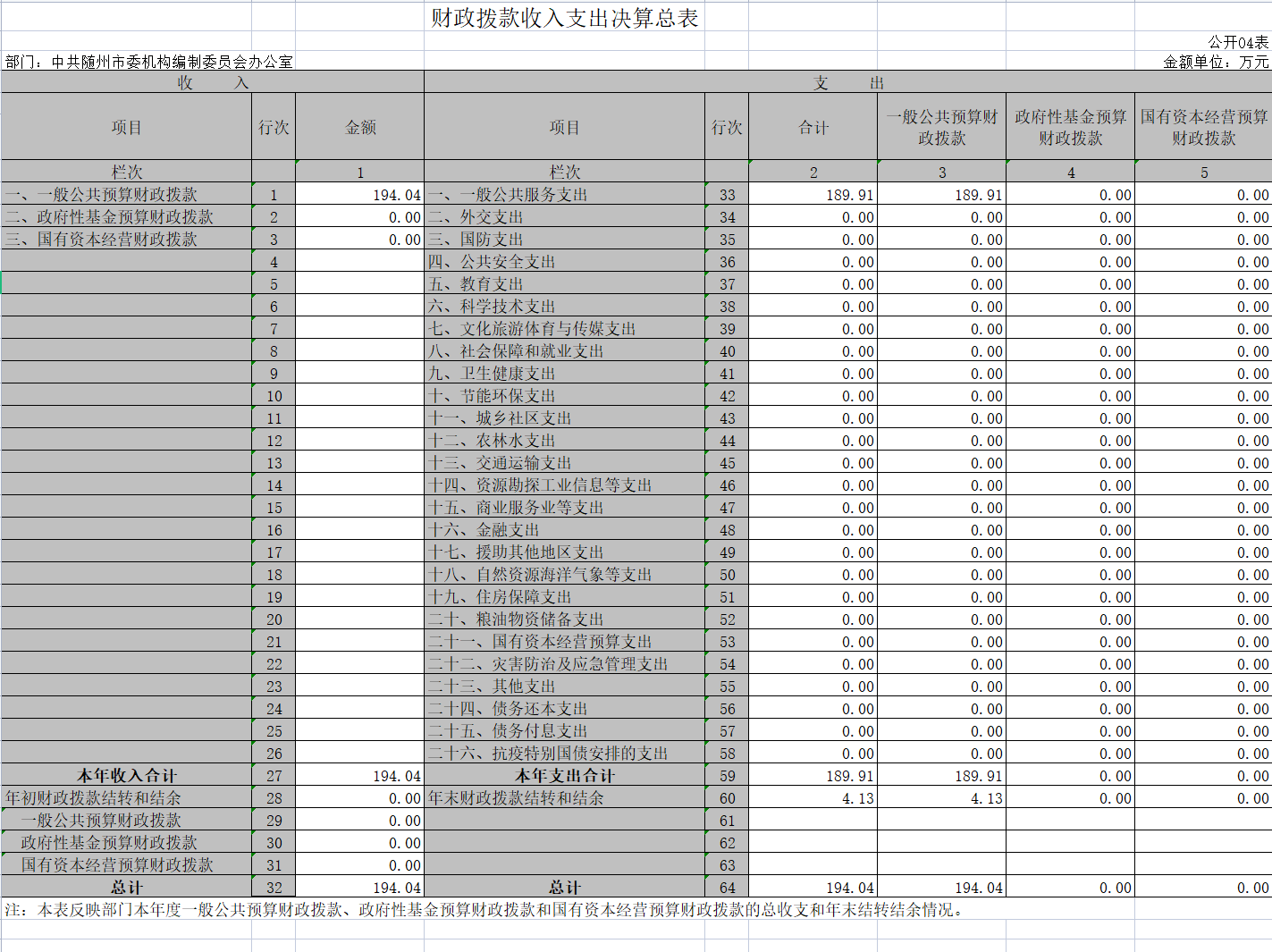Select the 政府性基金预算财政拨款 column header
1272x952 pixels.
click(x=1070, y=128)
